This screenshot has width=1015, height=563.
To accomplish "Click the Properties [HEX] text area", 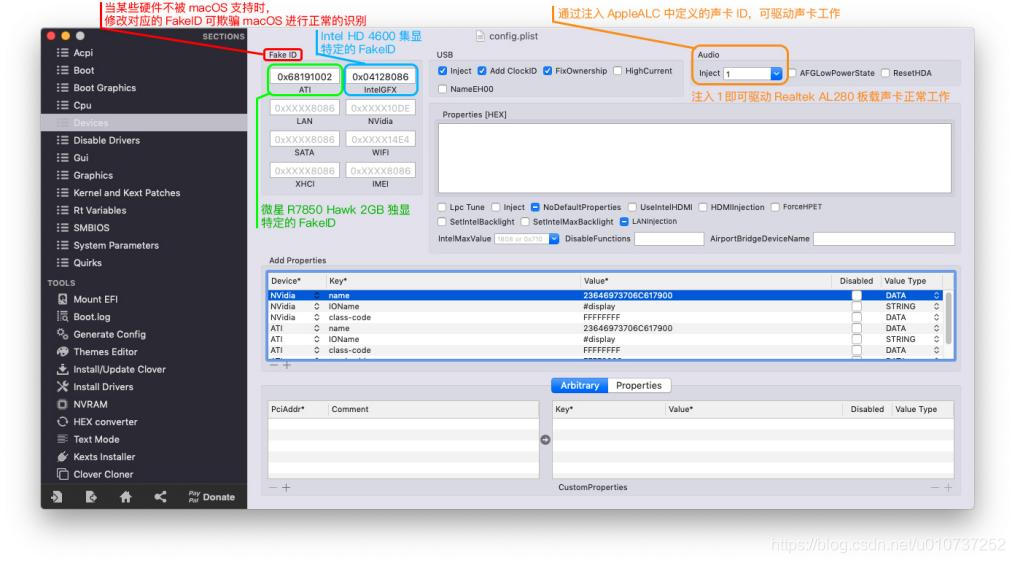I will coord(695,158).
